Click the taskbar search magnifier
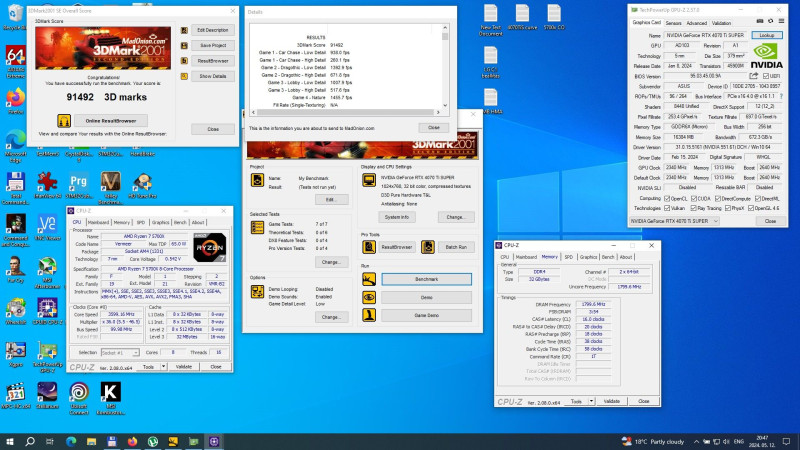The image size is (800, 450). (x=30, y=441)
